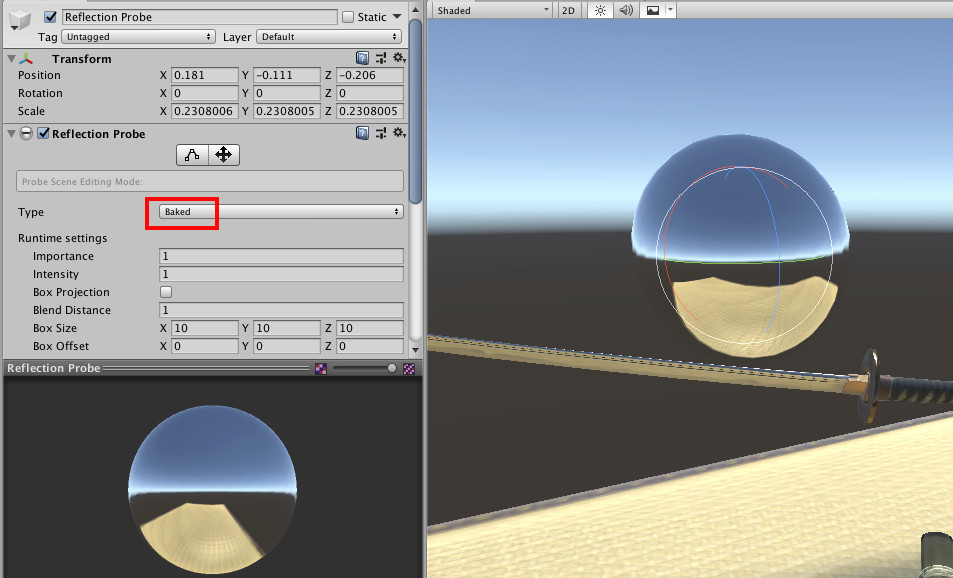Click the Intensity value field
The width and height of the screenshot is (953, 578).
point(281,274)
